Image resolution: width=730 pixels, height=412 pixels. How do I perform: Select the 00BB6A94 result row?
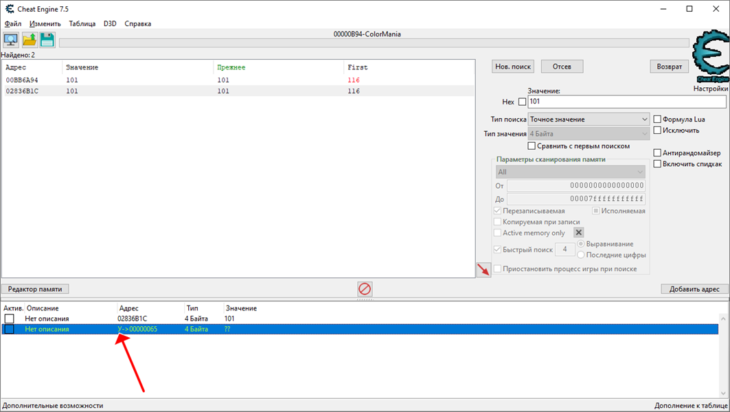238,80
